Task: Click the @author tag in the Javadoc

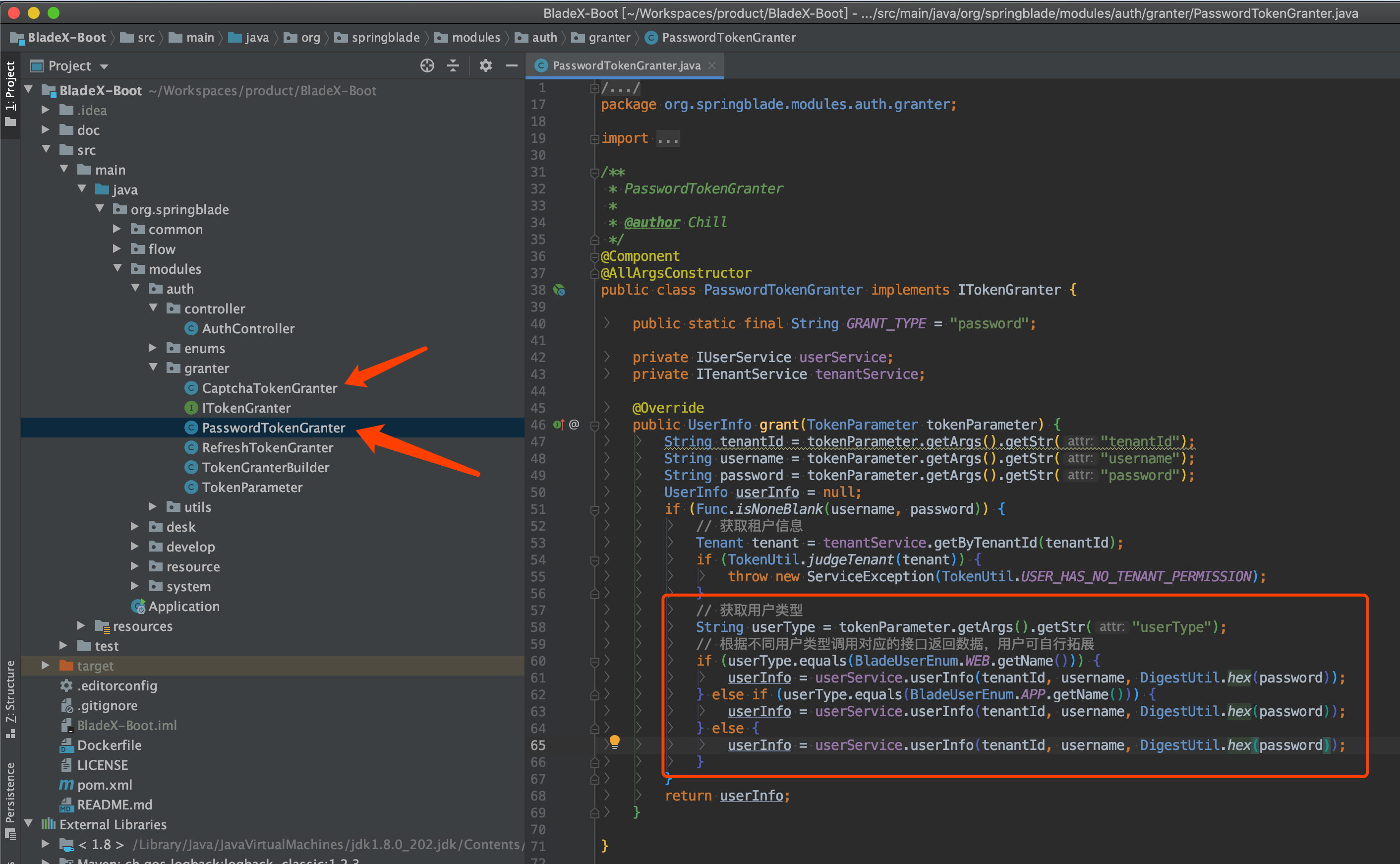Action: click(652, 222)
